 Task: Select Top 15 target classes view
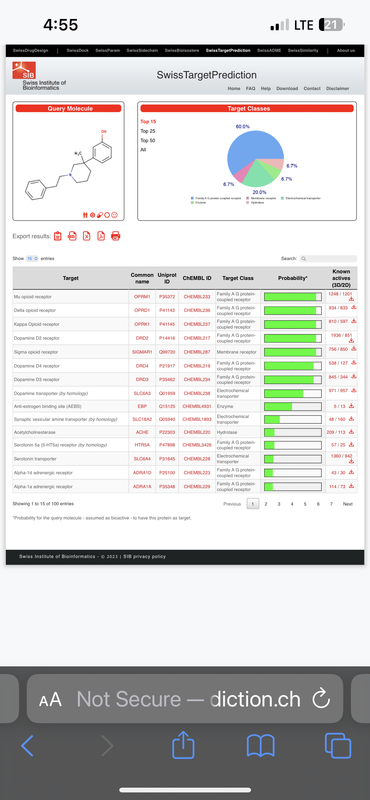click(148, 121)
